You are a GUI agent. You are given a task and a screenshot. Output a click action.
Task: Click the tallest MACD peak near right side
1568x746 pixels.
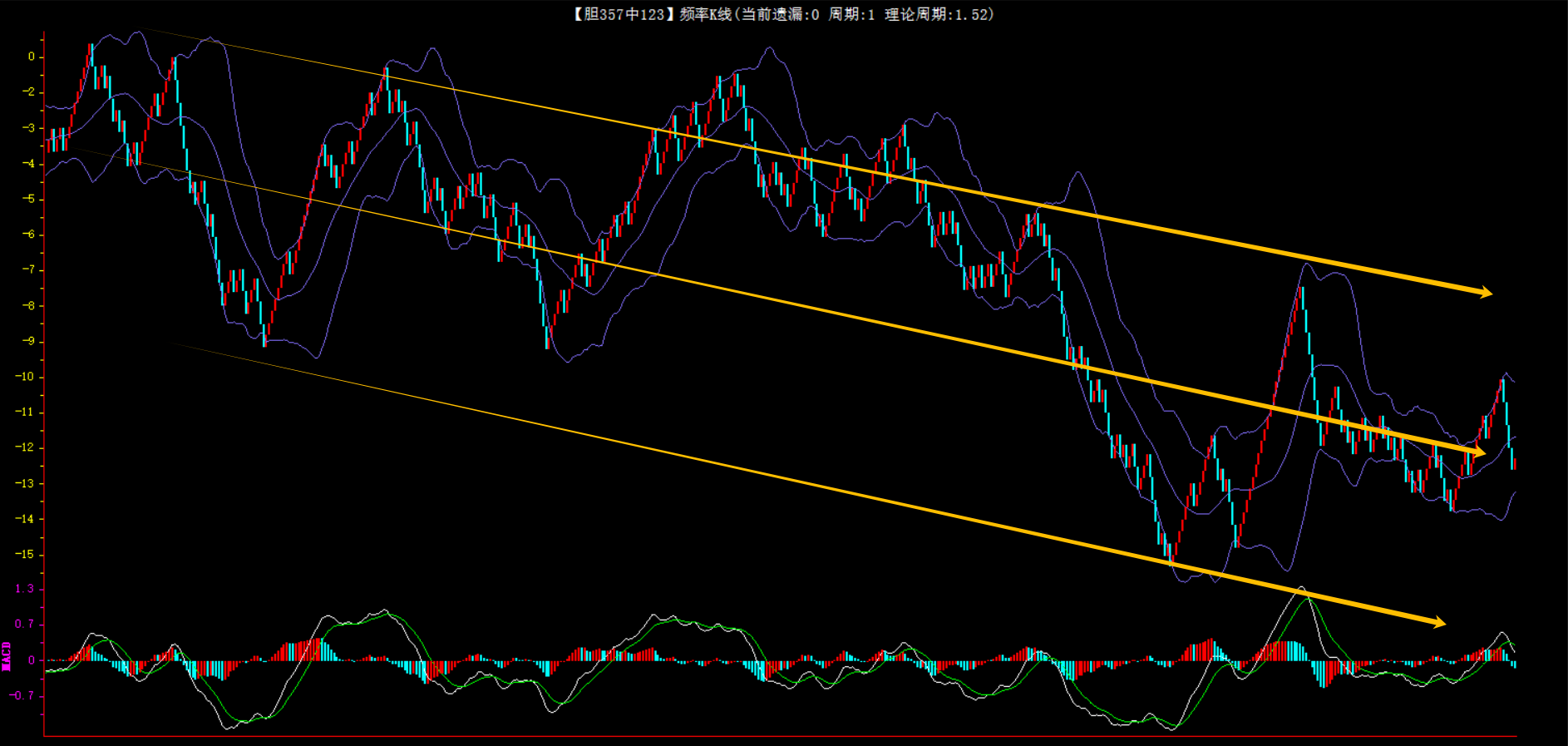point(1302,589)
